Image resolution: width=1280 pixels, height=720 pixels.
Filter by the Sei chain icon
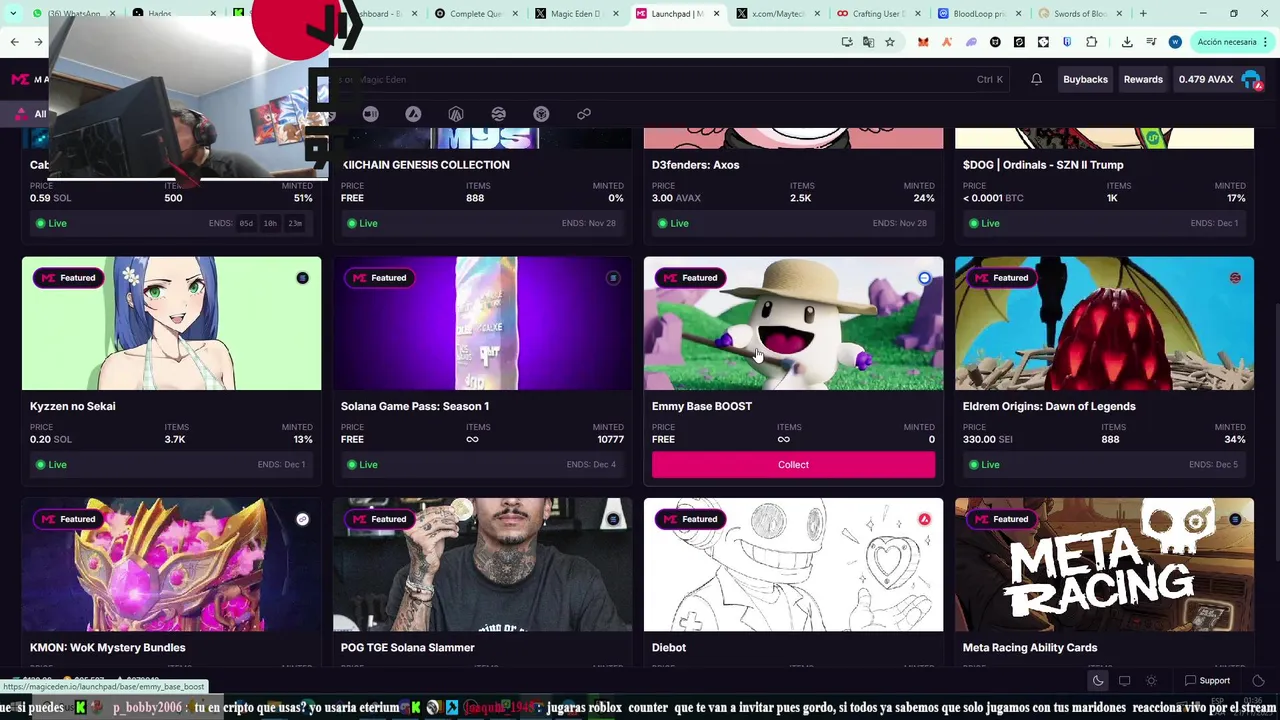point(498,114)
